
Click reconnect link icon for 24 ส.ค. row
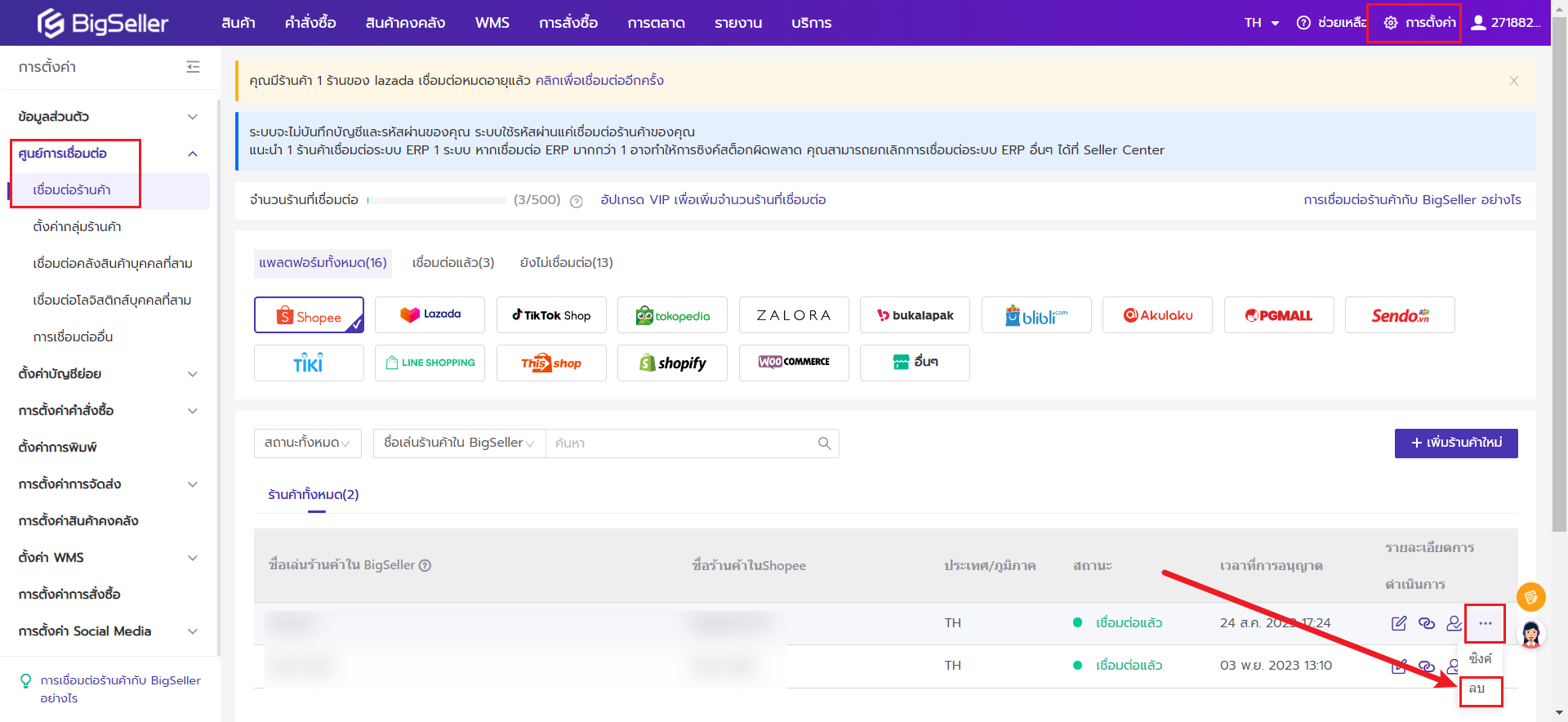pyautogui.click(x=1427, y=623)
